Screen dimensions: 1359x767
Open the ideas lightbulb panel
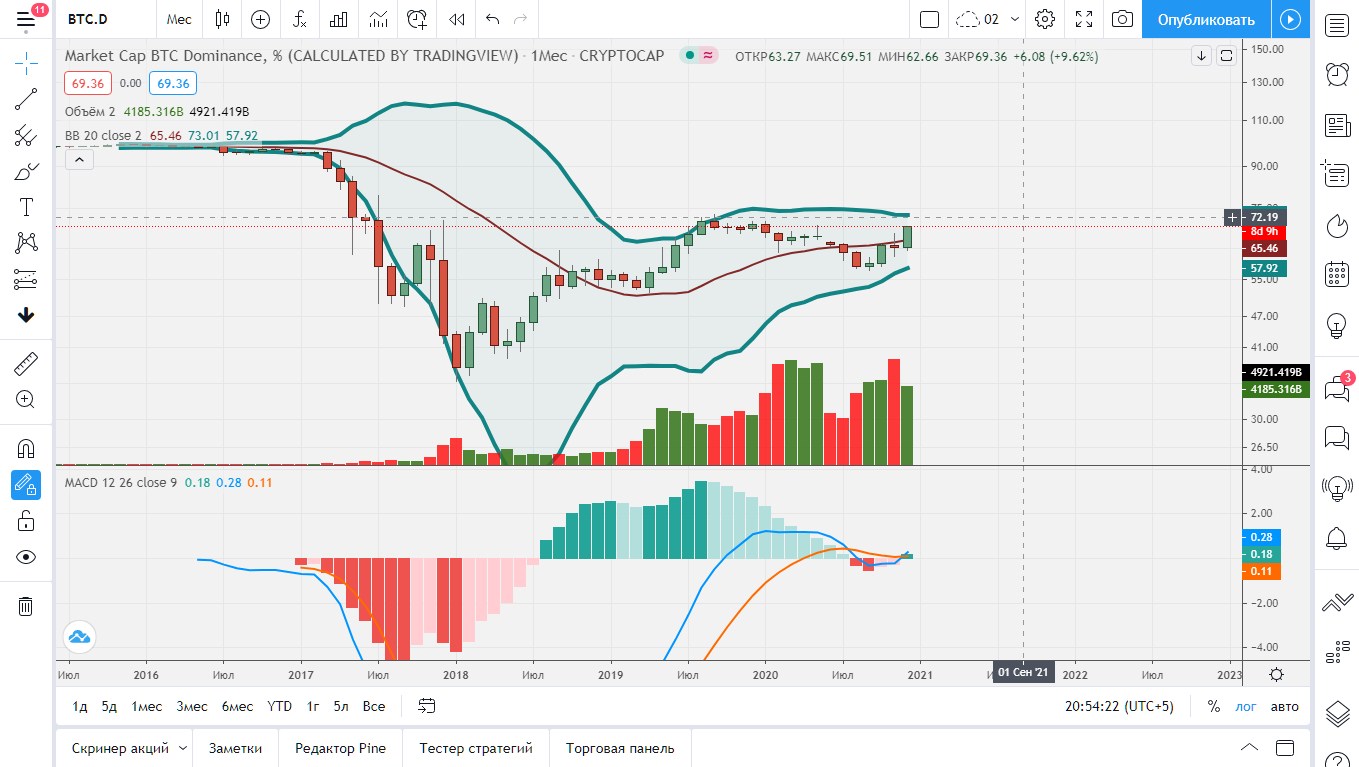pos(1336,324)
